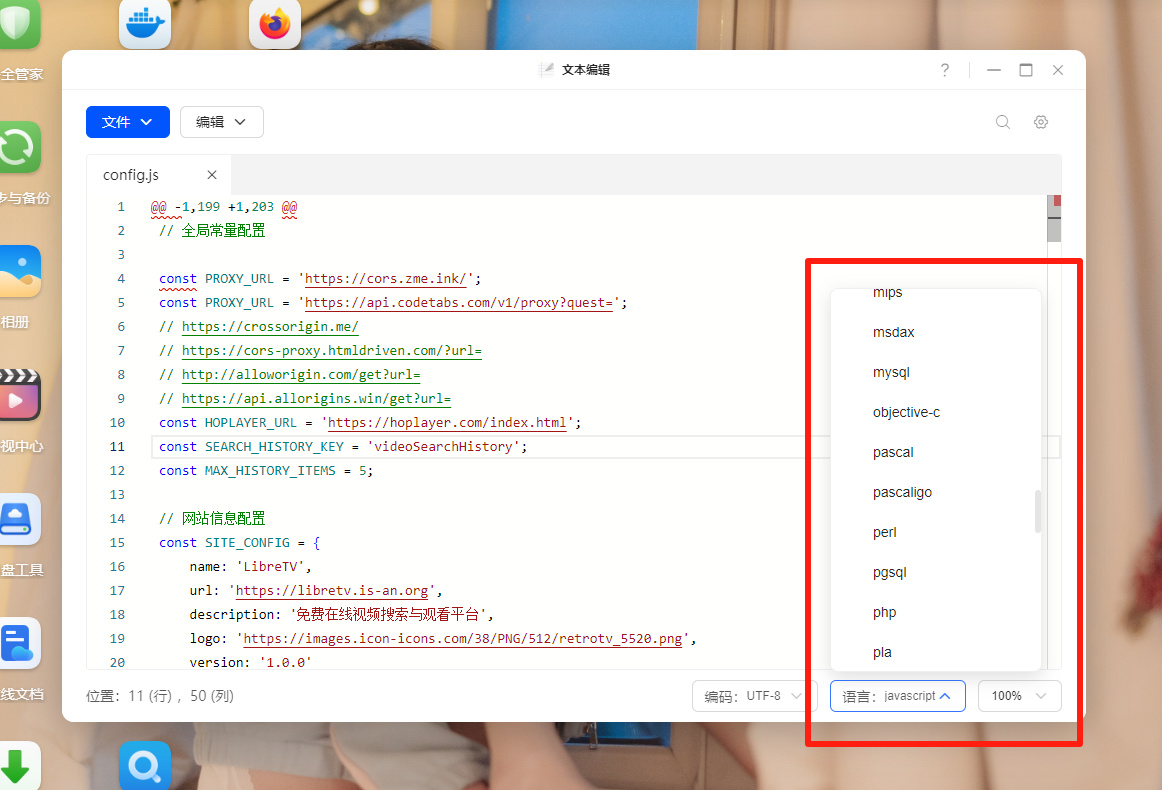The height and width of the screenshot is (790, 1162).
Task: Click the cors-proxy.htmldriven.com link
Action: click(331, 351)
